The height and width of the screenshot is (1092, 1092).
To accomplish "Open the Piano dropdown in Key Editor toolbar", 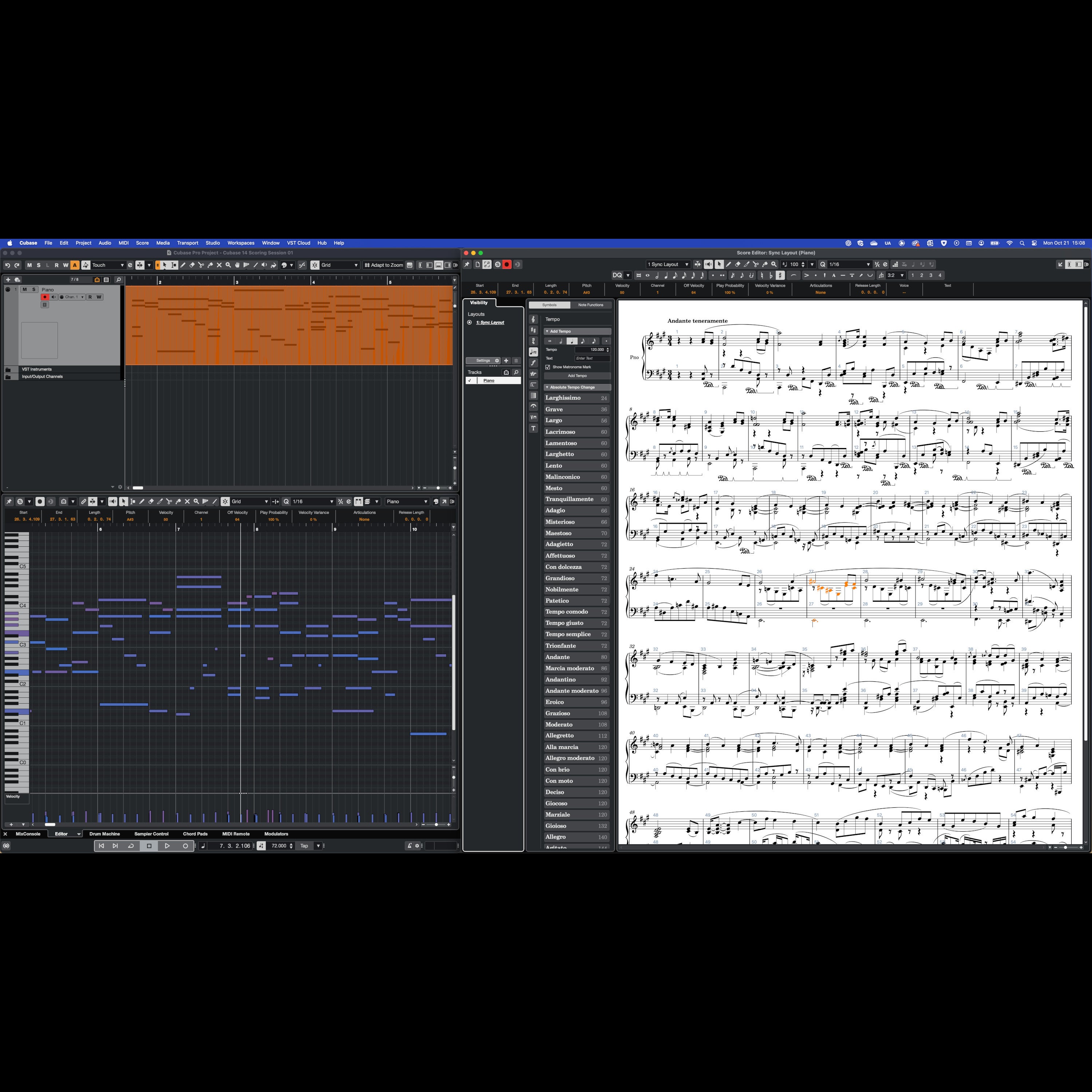I will point(407,501).
